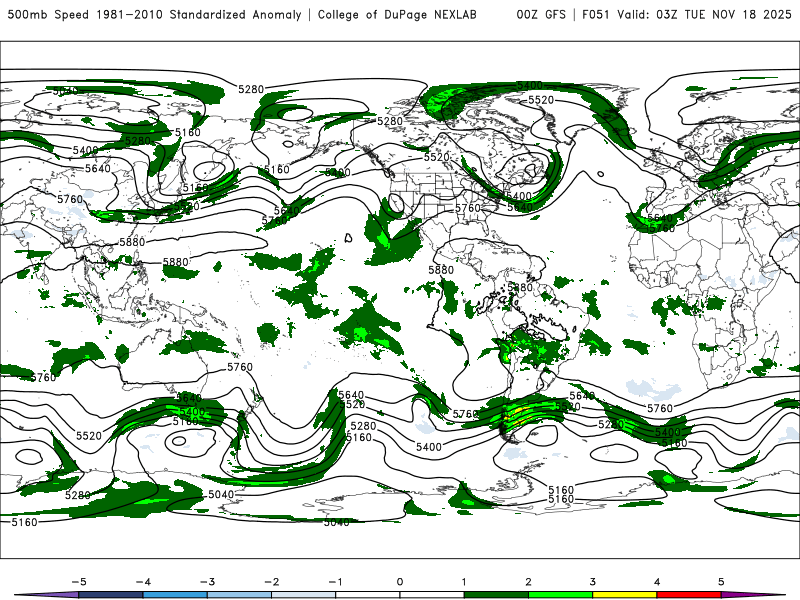This screenshot has width=800, height=600.
Task: Click the '1' colorbar tick label
Action: click(464, 582)
